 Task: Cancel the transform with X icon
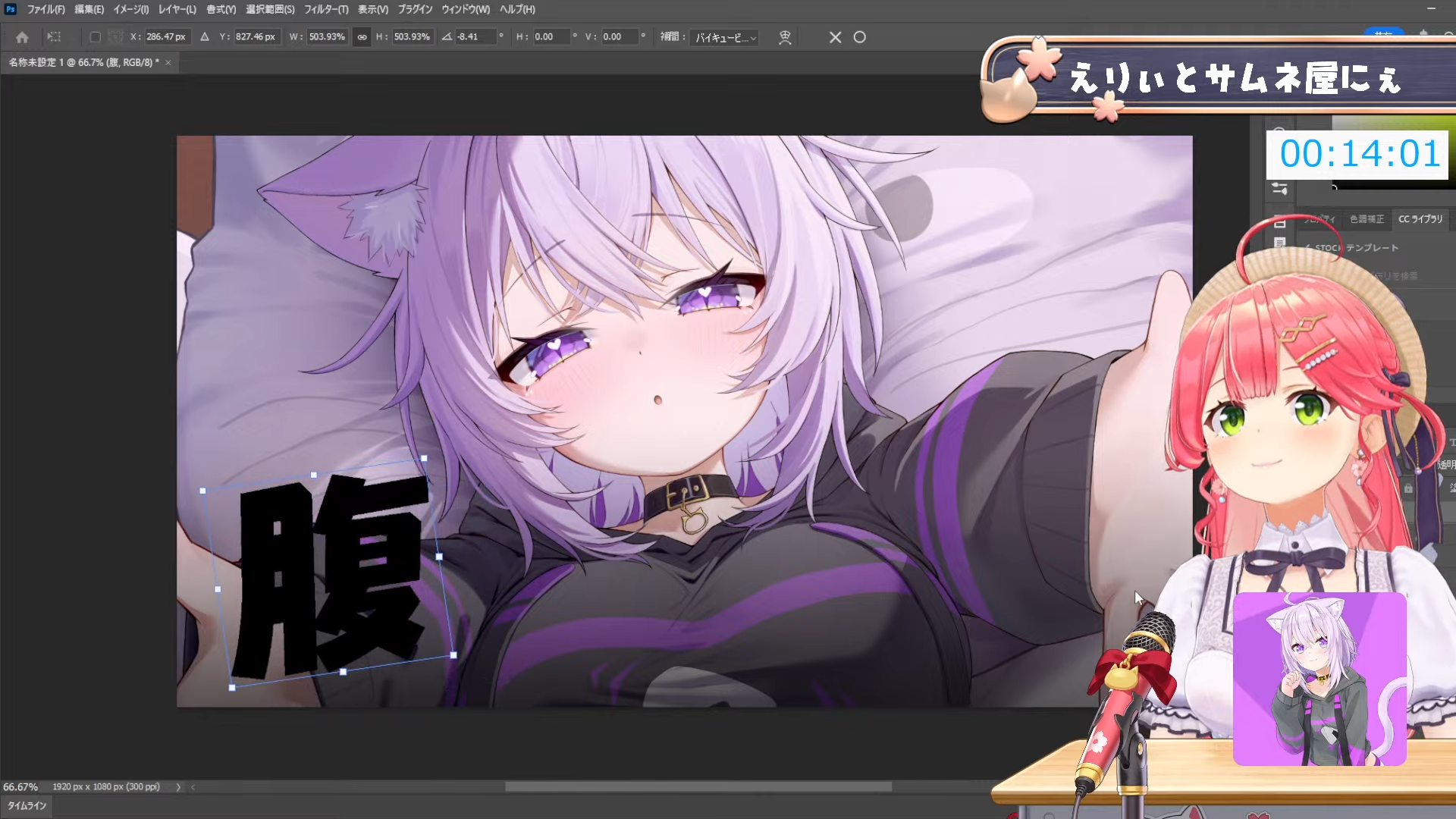(x=835, y=37)
